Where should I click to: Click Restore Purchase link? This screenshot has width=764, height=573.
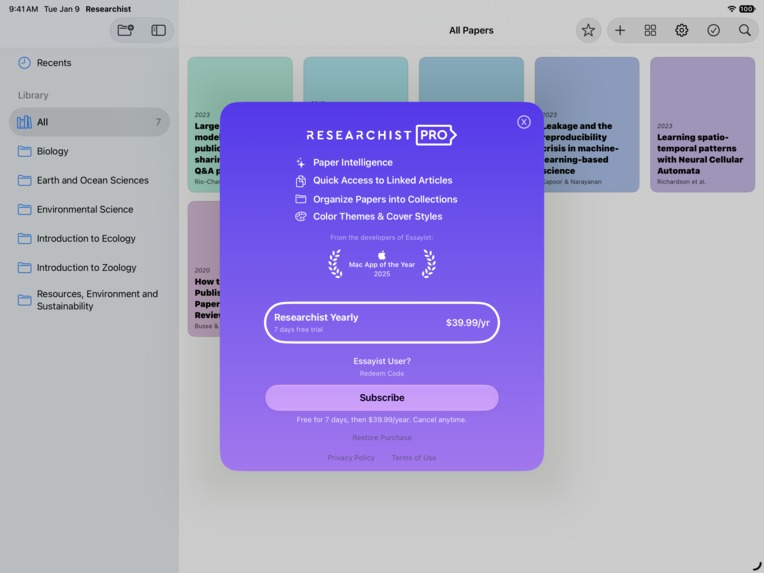pyautogui.click(x=382, y=438)
